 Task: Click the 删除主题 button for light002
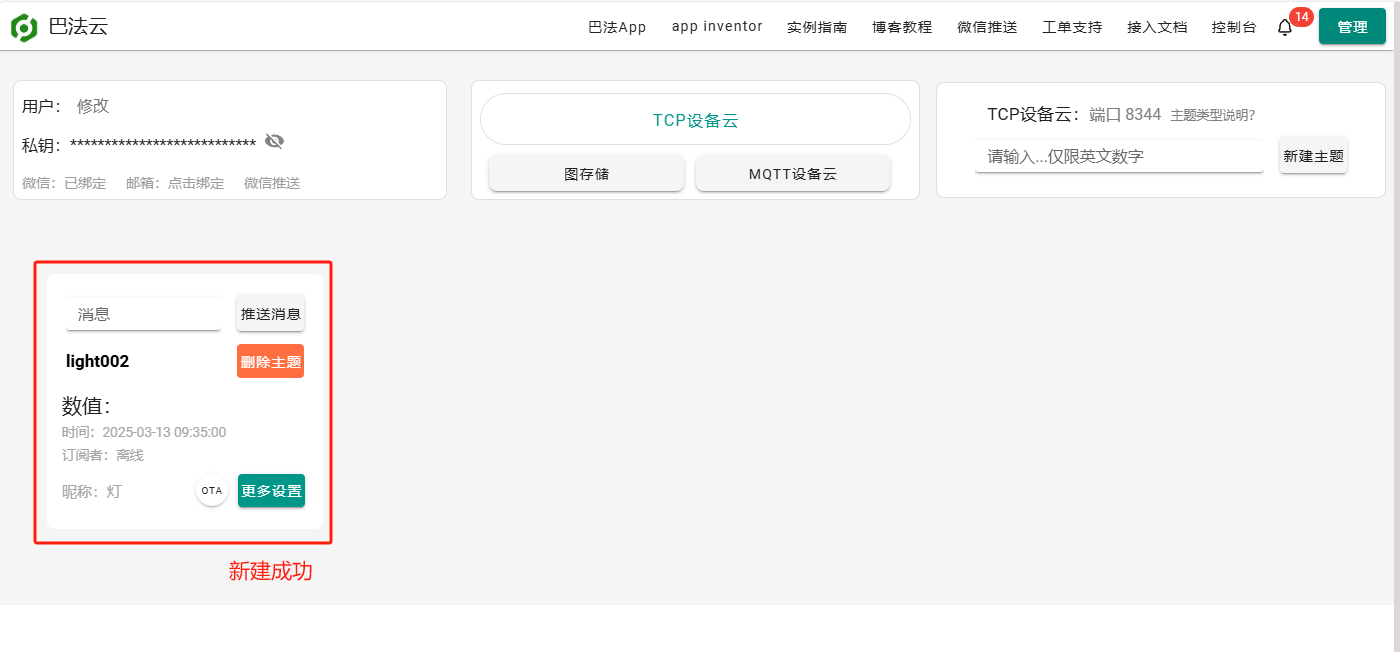pos(270,361)
